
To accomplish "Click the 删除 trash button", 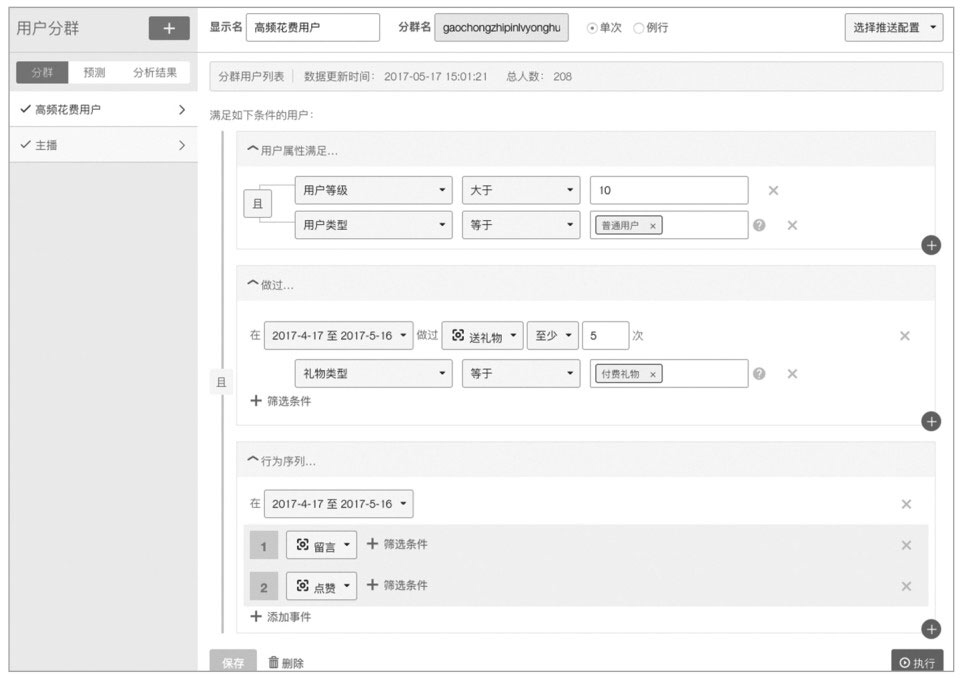I will click(286, 663).
